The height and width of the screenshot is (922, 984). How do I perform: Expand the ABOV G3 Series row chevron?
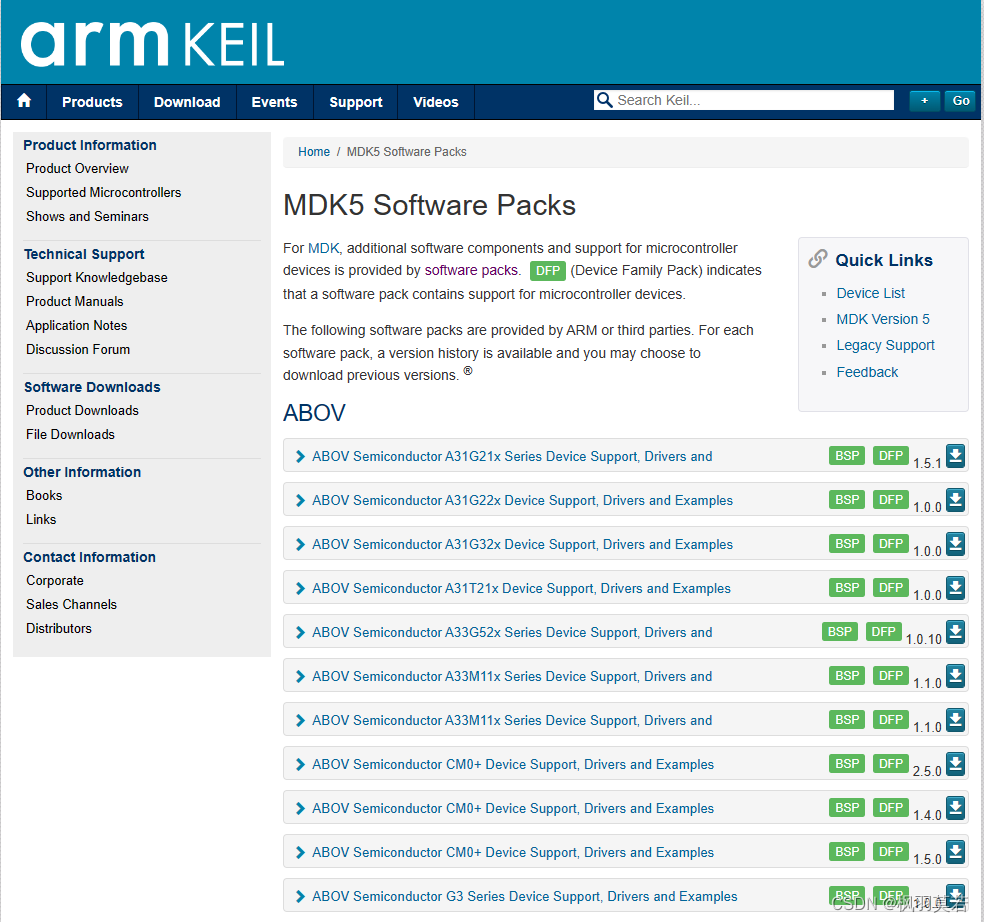300,896
